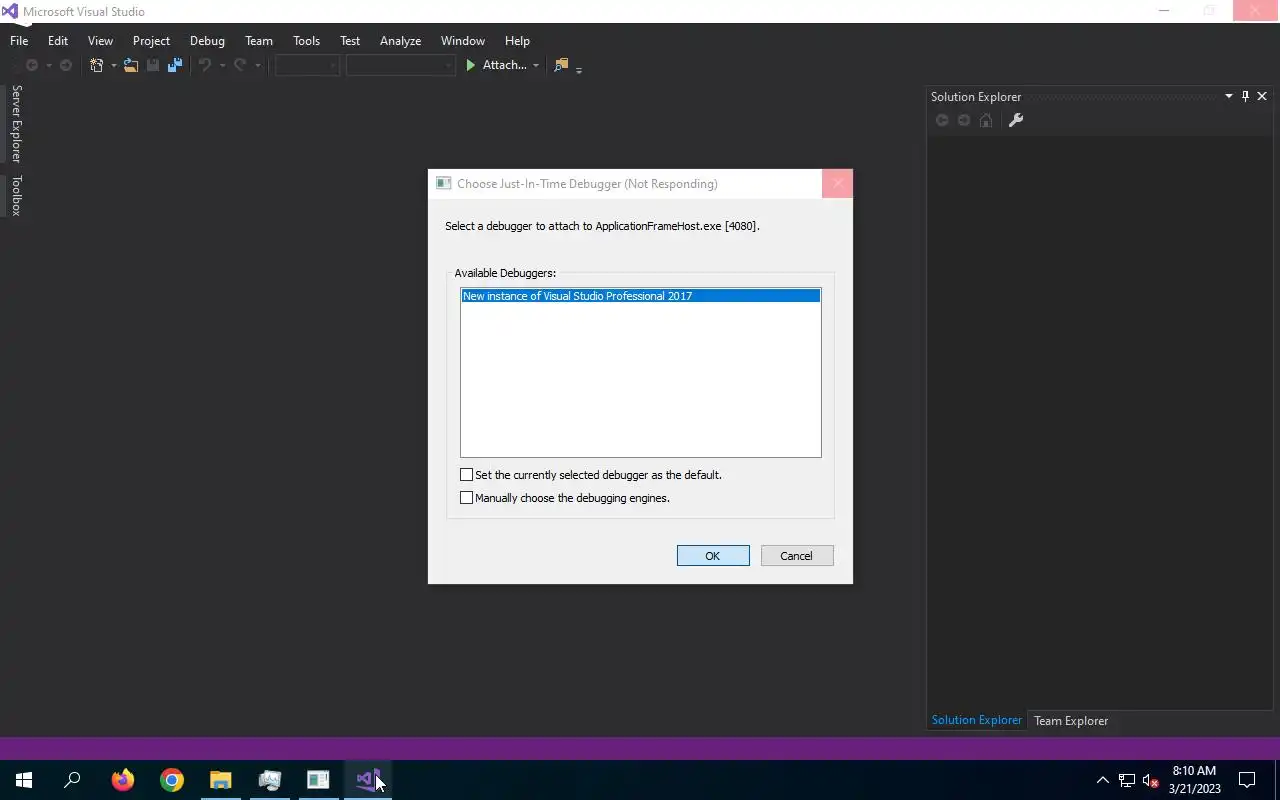Open the Project menu
The height and width of the screenshot is (800, 1280).
[x=151, y=41]
